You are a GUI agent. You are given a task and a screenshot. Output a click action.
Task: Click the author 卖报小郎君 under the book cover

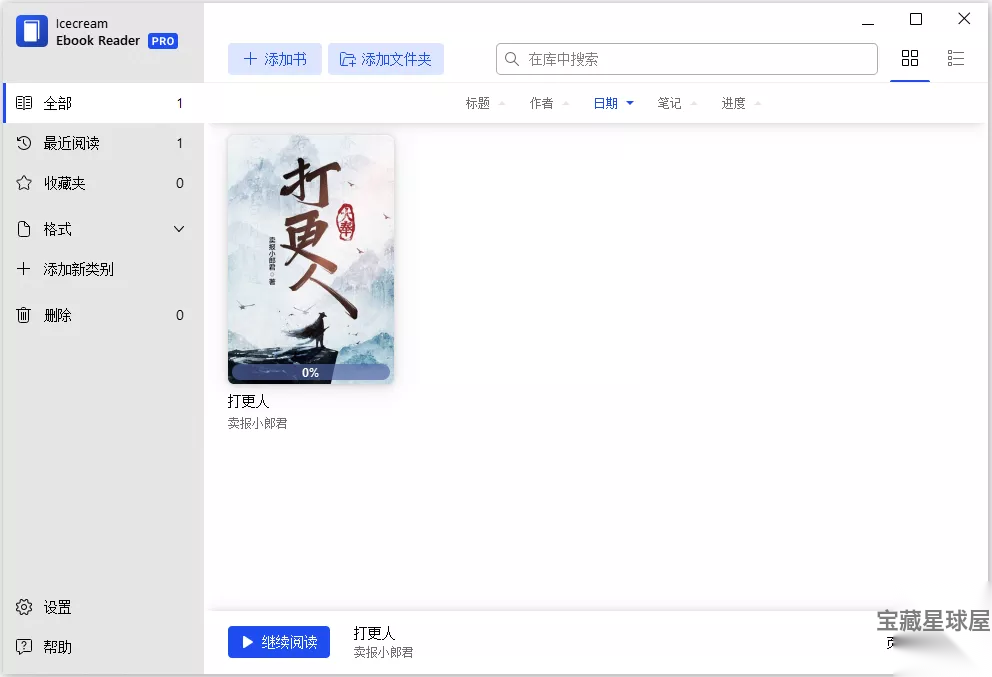click(257, 423)
